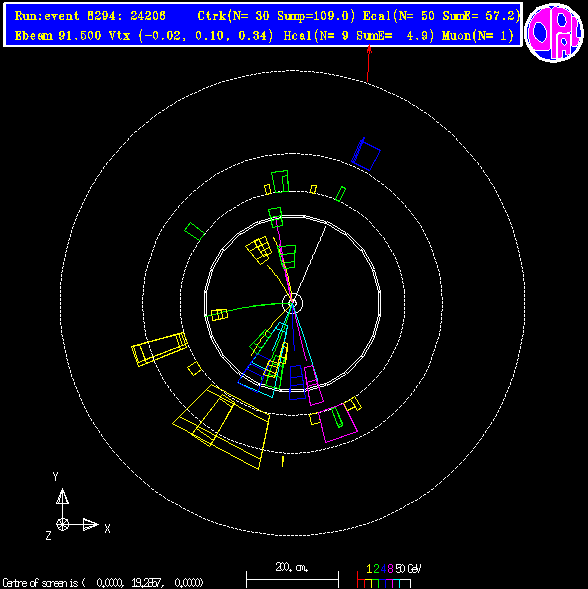Viewport: 588px width, 589px height.
Task: Click the OPAL logo in the corner
Action: tap(554, 33)
